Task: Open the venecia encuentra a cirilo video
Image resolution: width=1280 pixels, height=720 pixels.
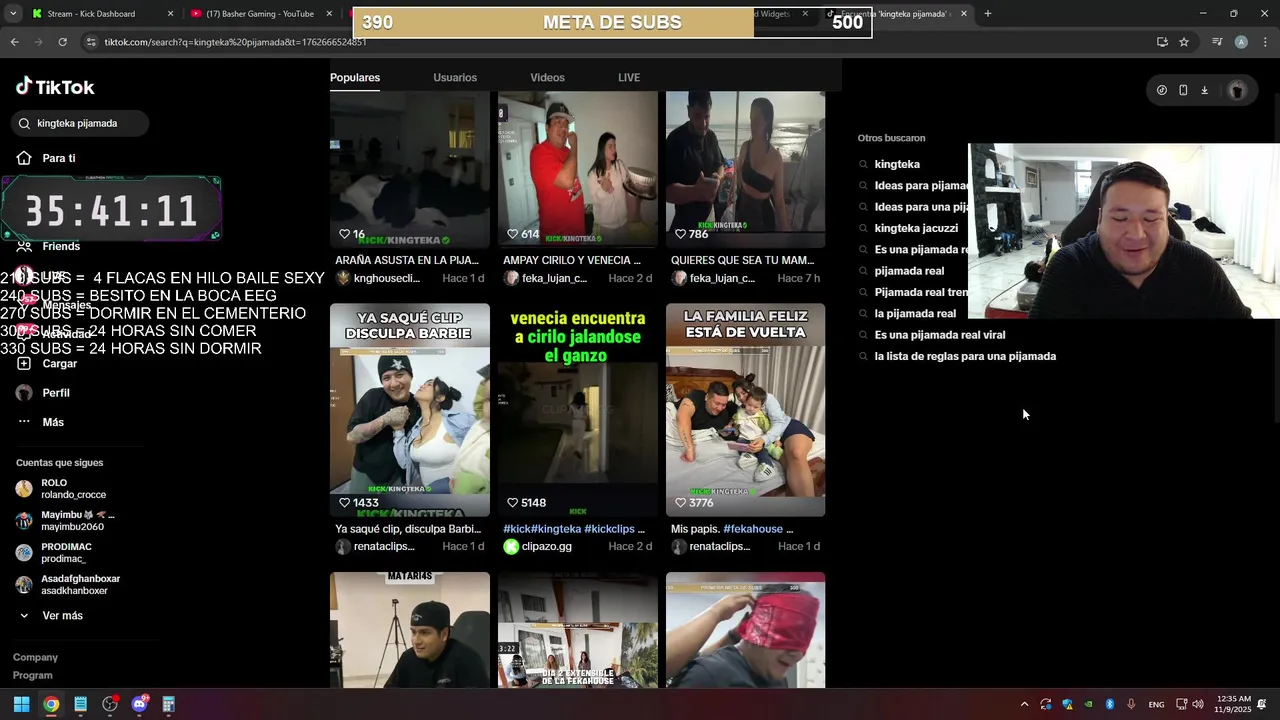Action: (x=578, y=410)
